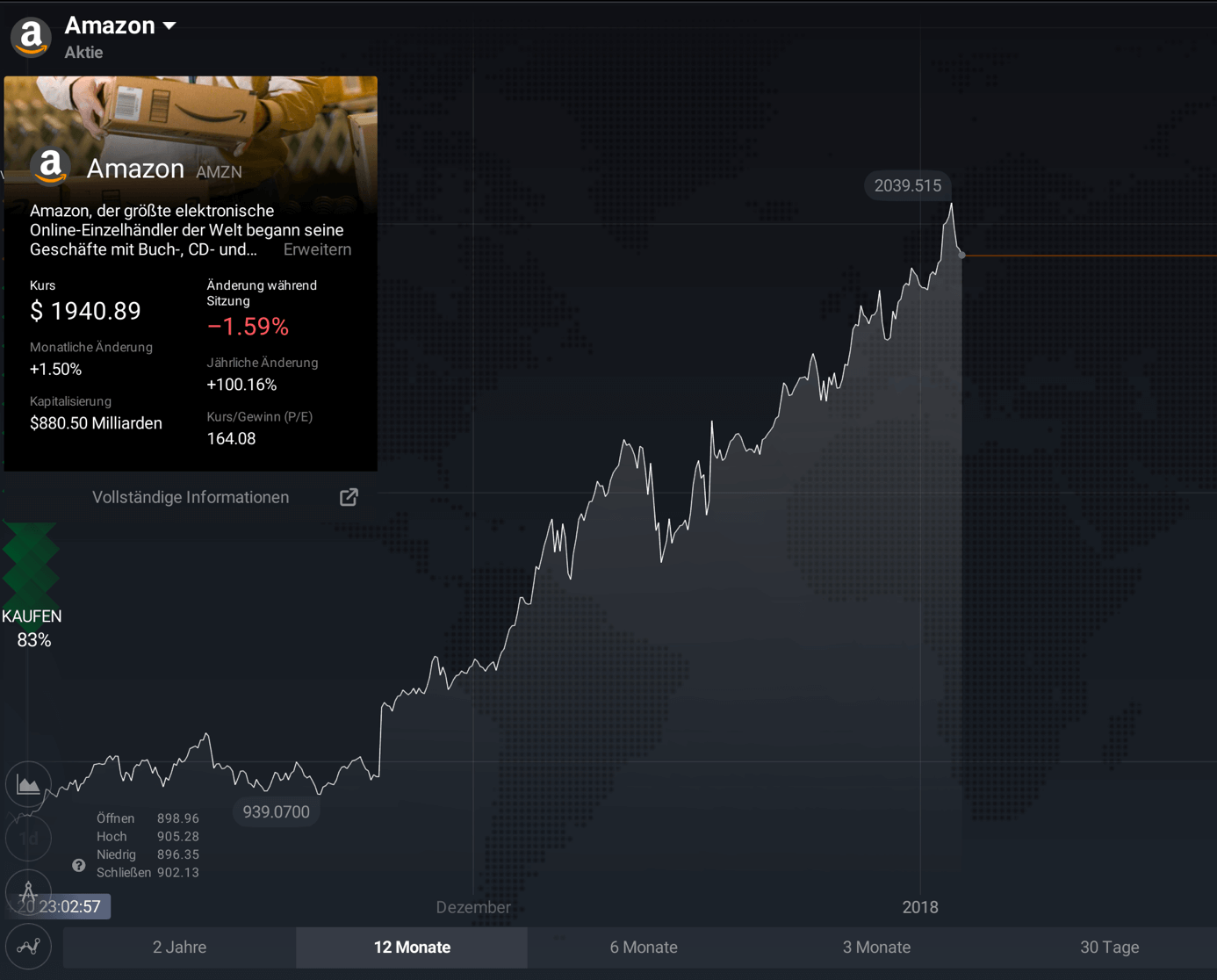Click the 1d candle interval button
The image size is (1217, 980).
[28, 839]
